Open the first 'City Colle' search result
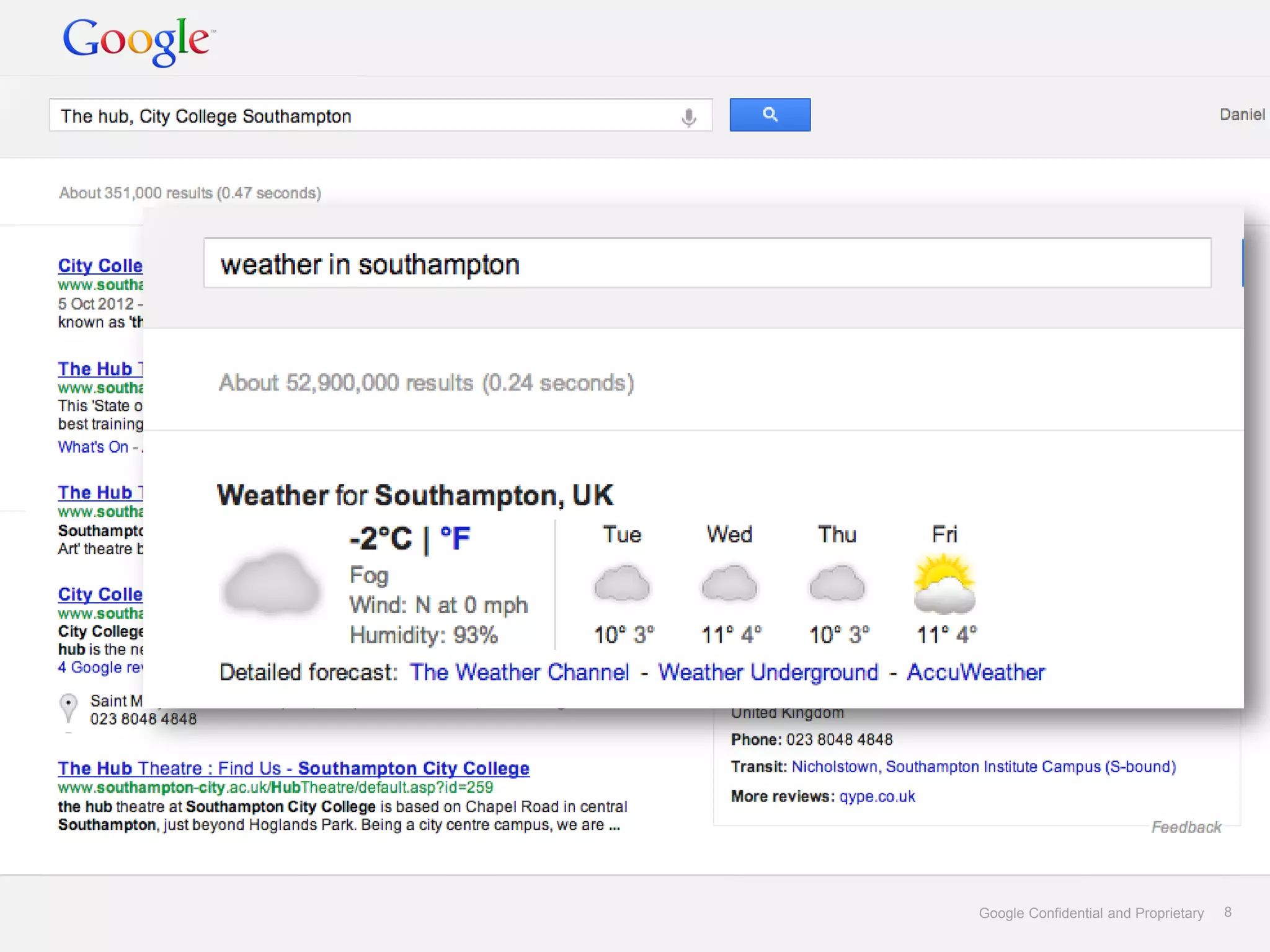The width and height of the screenshot is (1270, 952). click(100, 265)
